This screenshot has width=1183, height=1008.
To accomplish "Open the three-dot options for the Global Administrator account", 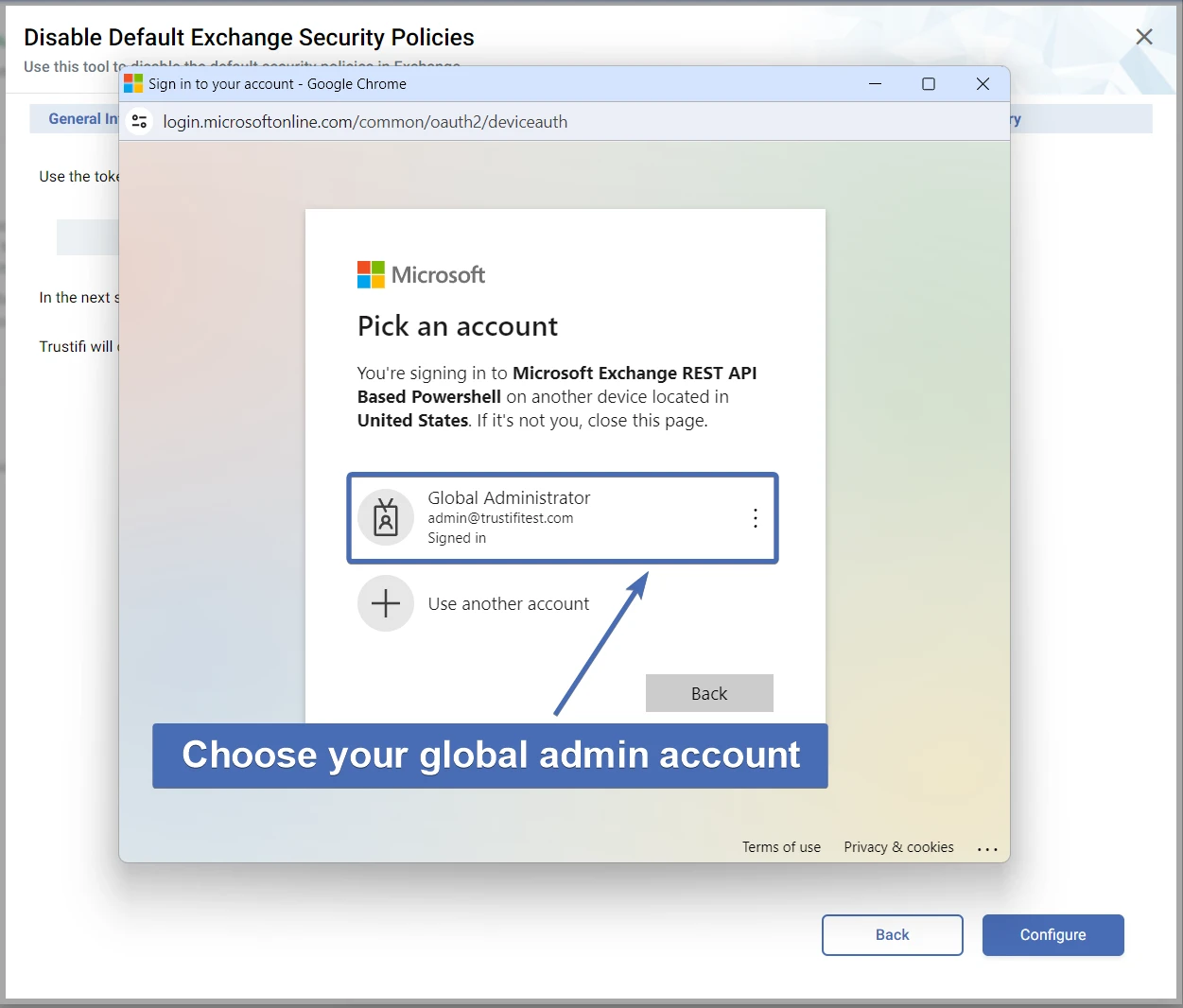I will pos(755,518).
